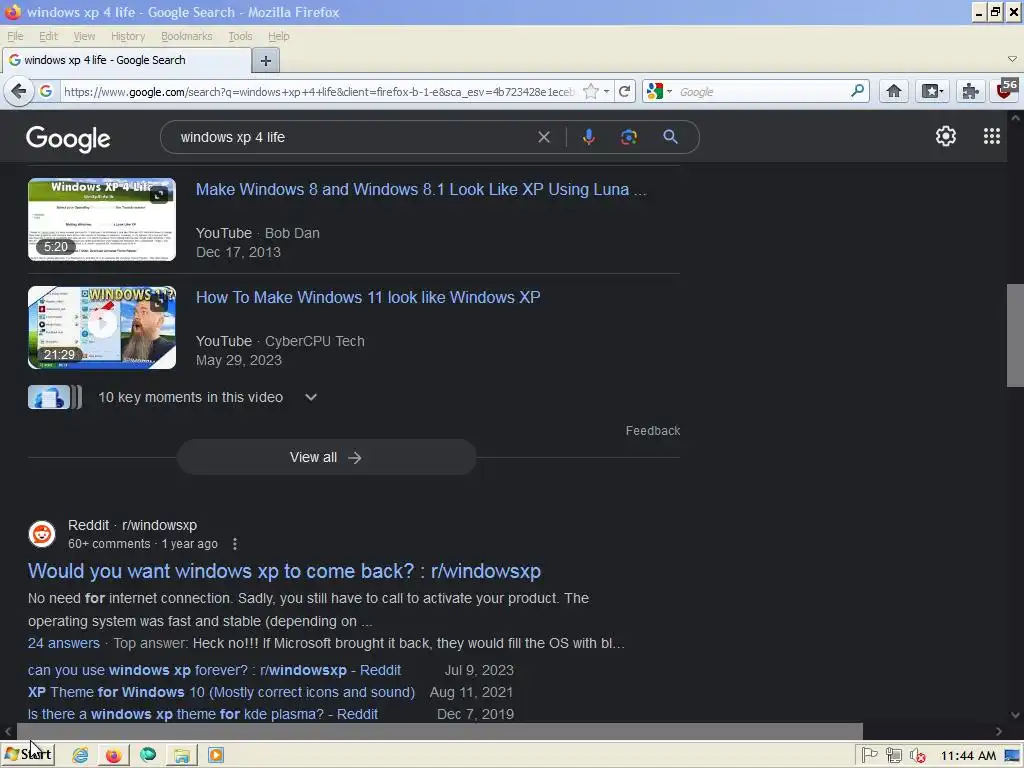Image resolution: width=1024 pixels, height=768 pixels.
Task: Click the View all button
Action: tap(327, 457)
